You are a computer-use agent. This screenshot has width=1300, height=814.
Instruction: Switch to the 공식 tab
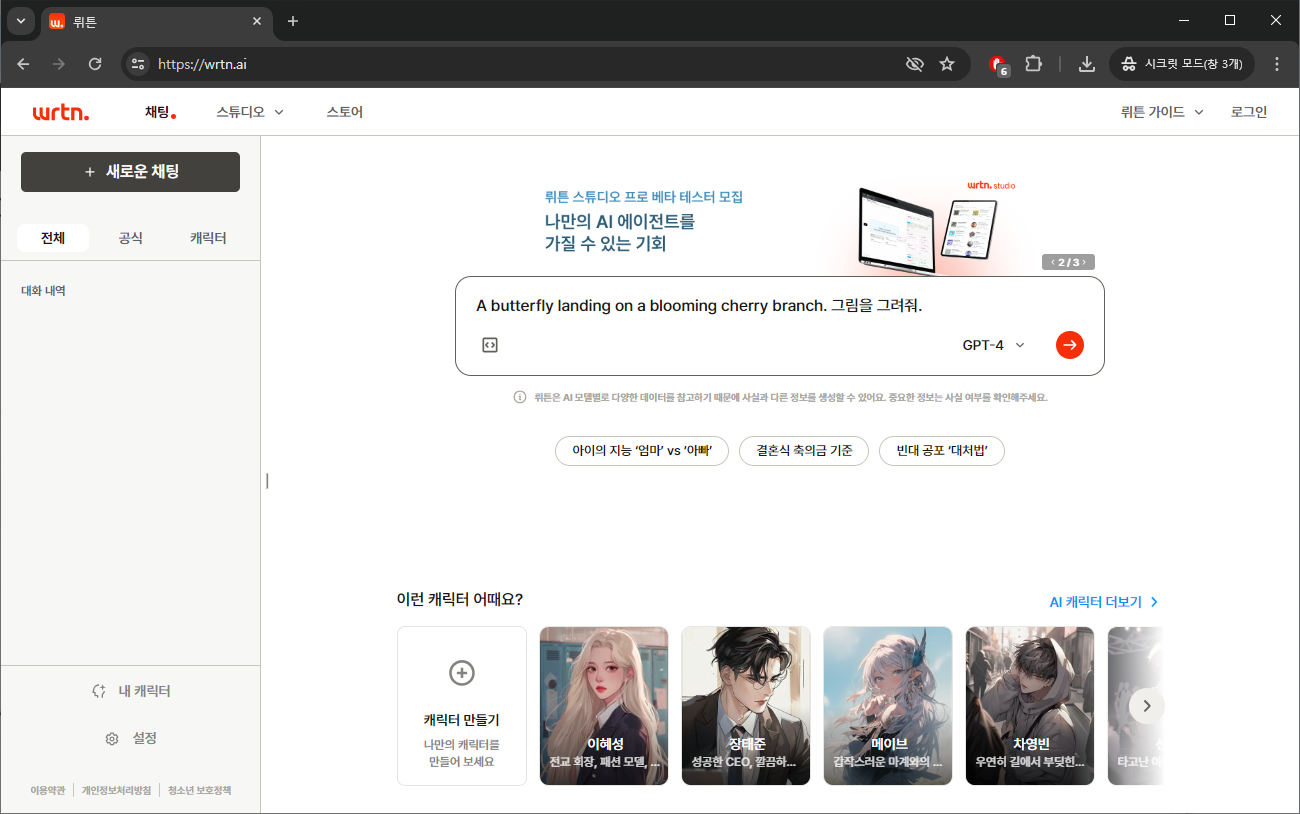tap(130, 238)
